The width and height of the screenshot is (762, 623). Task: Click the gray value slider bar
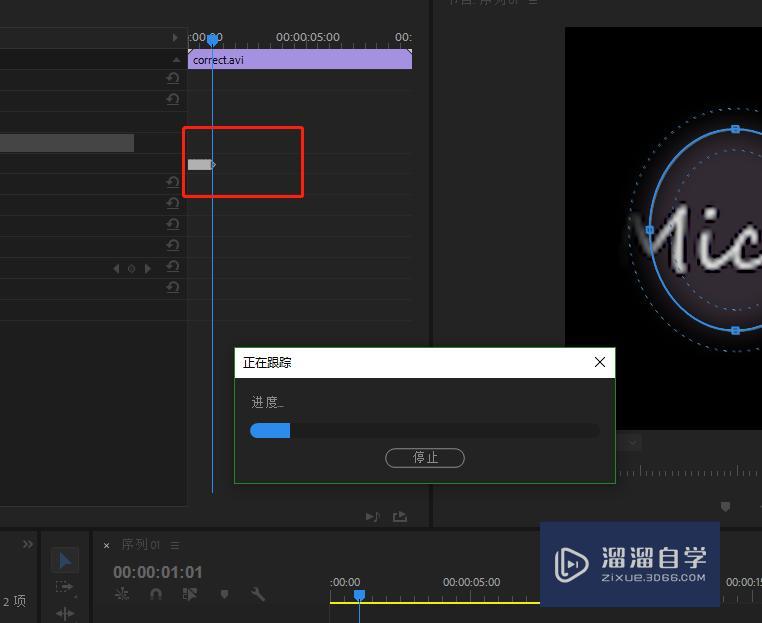point(67,143)
